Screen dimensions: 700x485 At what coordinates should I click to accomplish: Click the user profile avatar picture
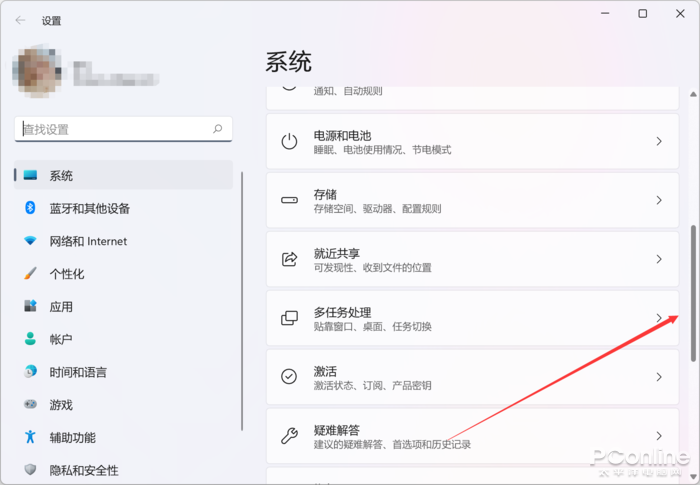click(x=37, y=73)
